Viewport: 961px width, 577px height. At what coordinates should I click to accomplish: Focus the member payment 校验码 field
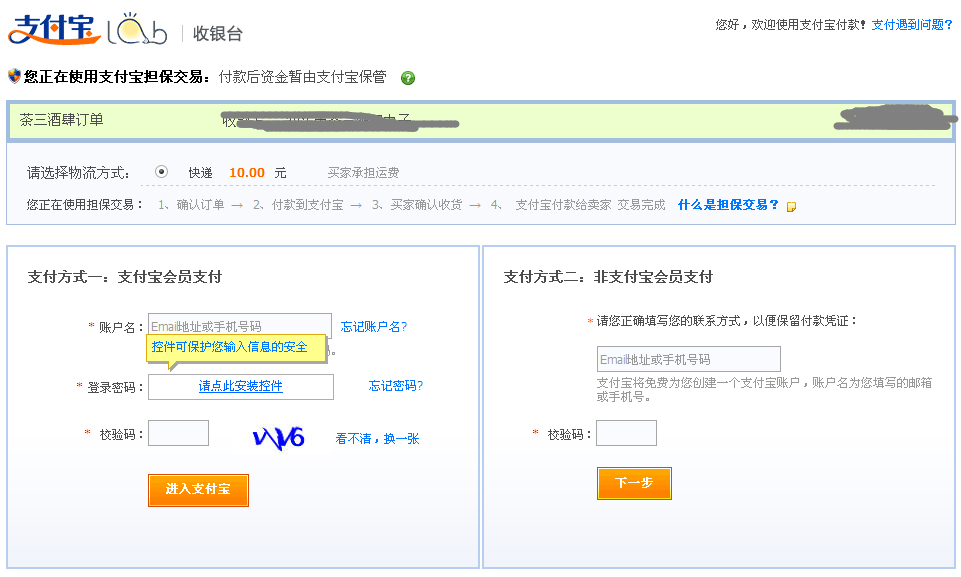click(x=178, y=433)
